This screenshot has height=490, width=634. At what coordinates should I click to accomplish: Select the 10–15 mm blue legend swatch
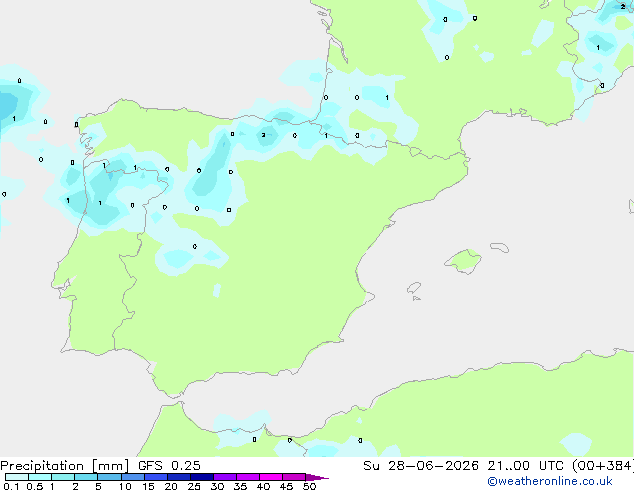133,477
